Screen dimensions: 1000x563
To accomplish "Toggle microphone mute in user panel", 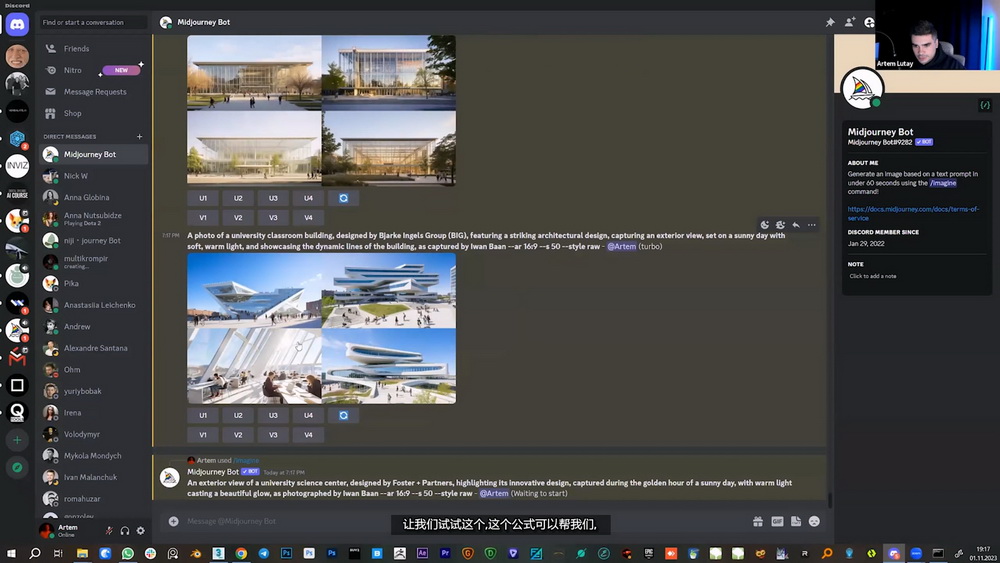I will (x=109, y=530).
